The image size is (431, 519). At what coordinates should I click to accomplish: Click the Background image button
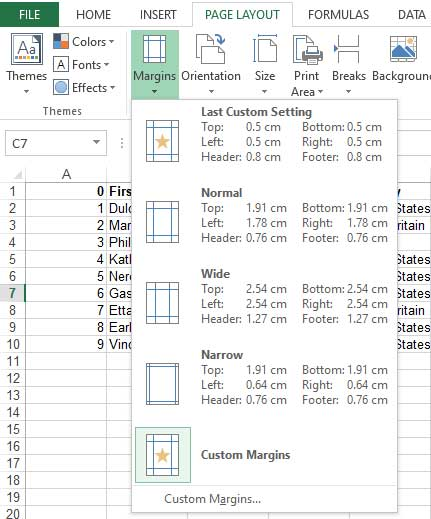click(402, 58)
